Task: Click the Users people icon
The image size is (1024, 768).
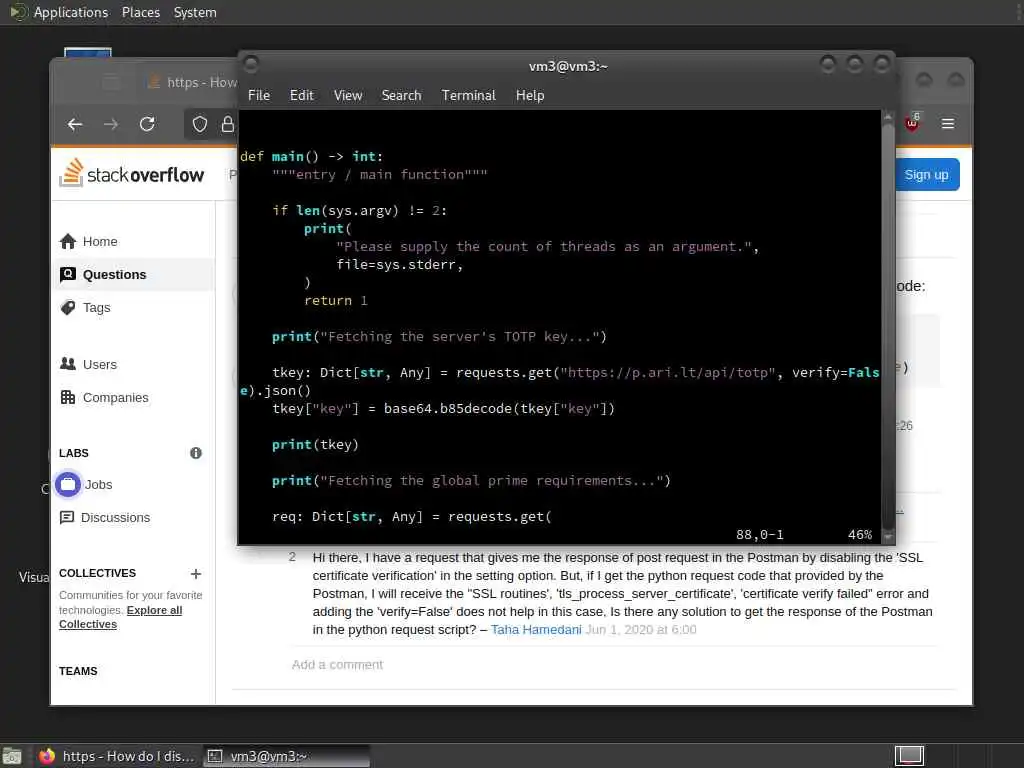Action: click(68, 364)
